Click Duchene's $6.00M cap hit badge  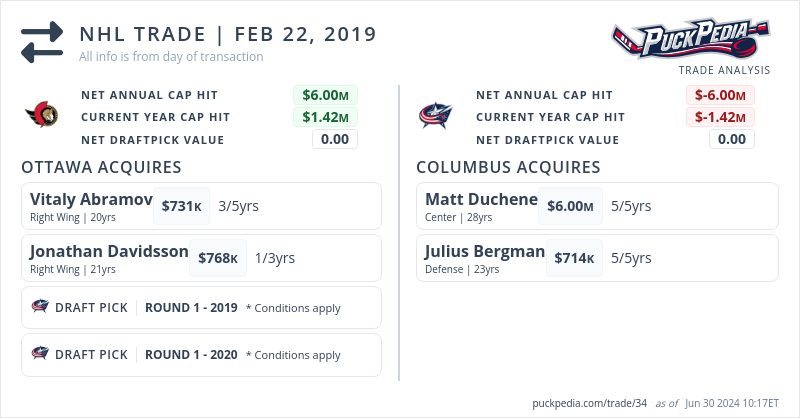[x=570, y=206]
